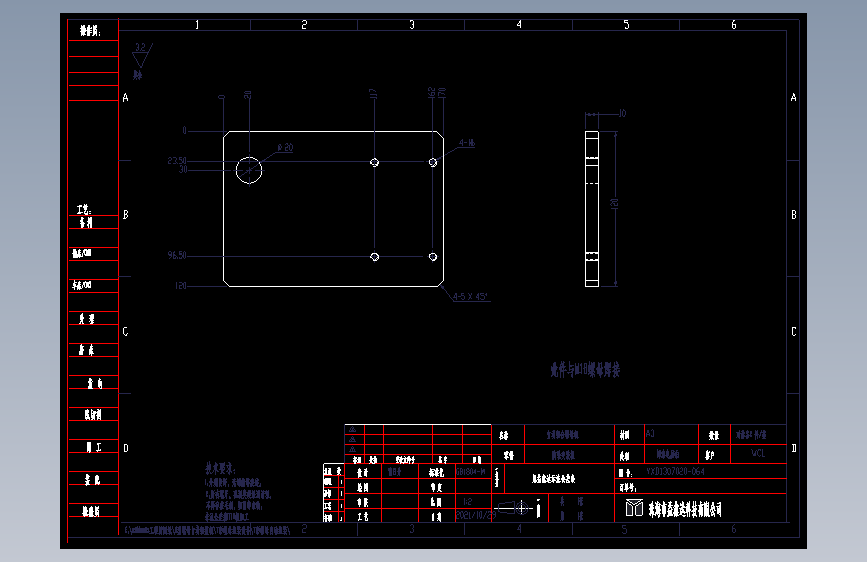Select the file path text along the bottom border
This screenshot has width=867, height=562.
(207, 530)
